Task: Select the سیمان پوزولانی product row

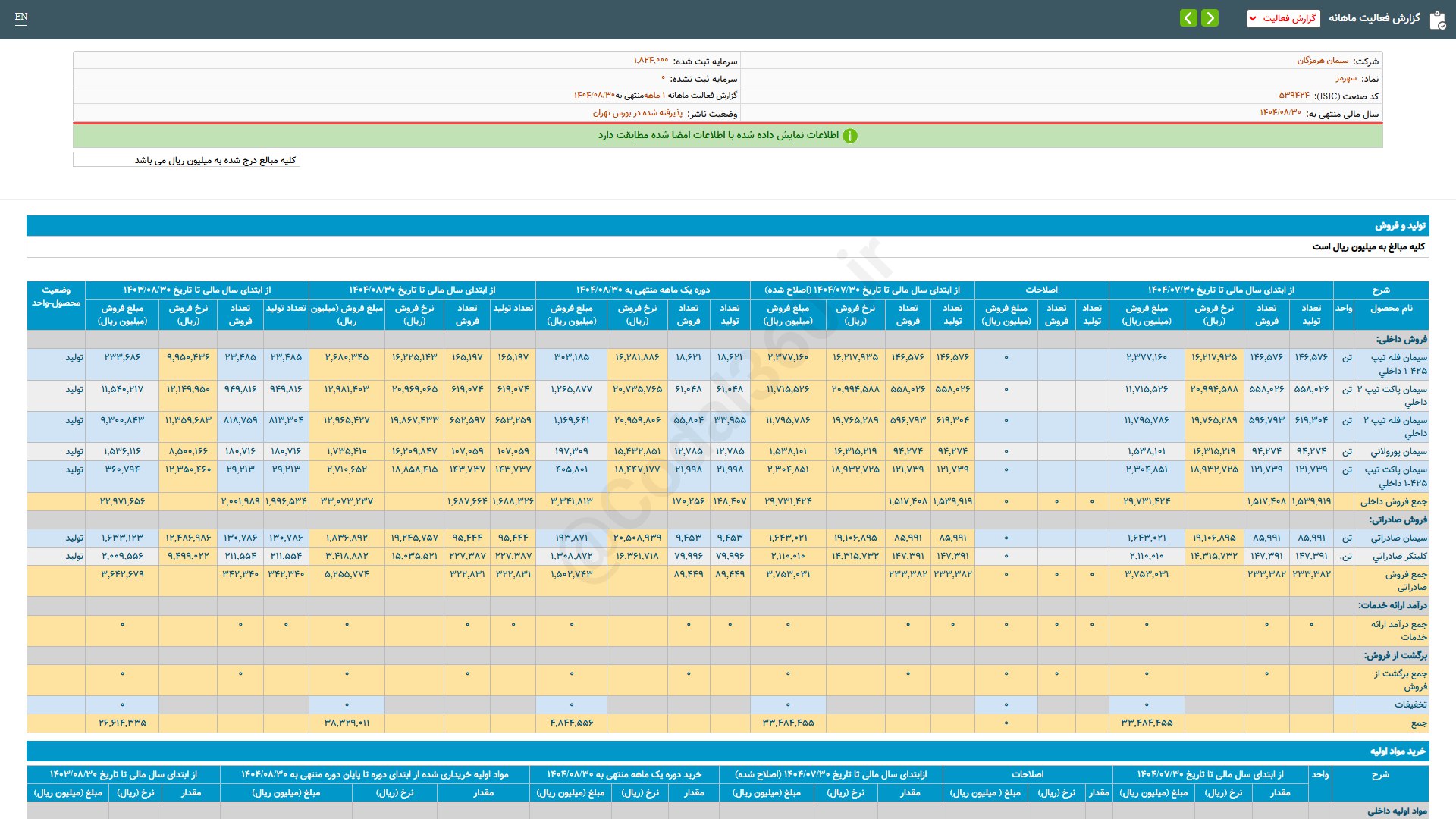Action: (1398, 452)
